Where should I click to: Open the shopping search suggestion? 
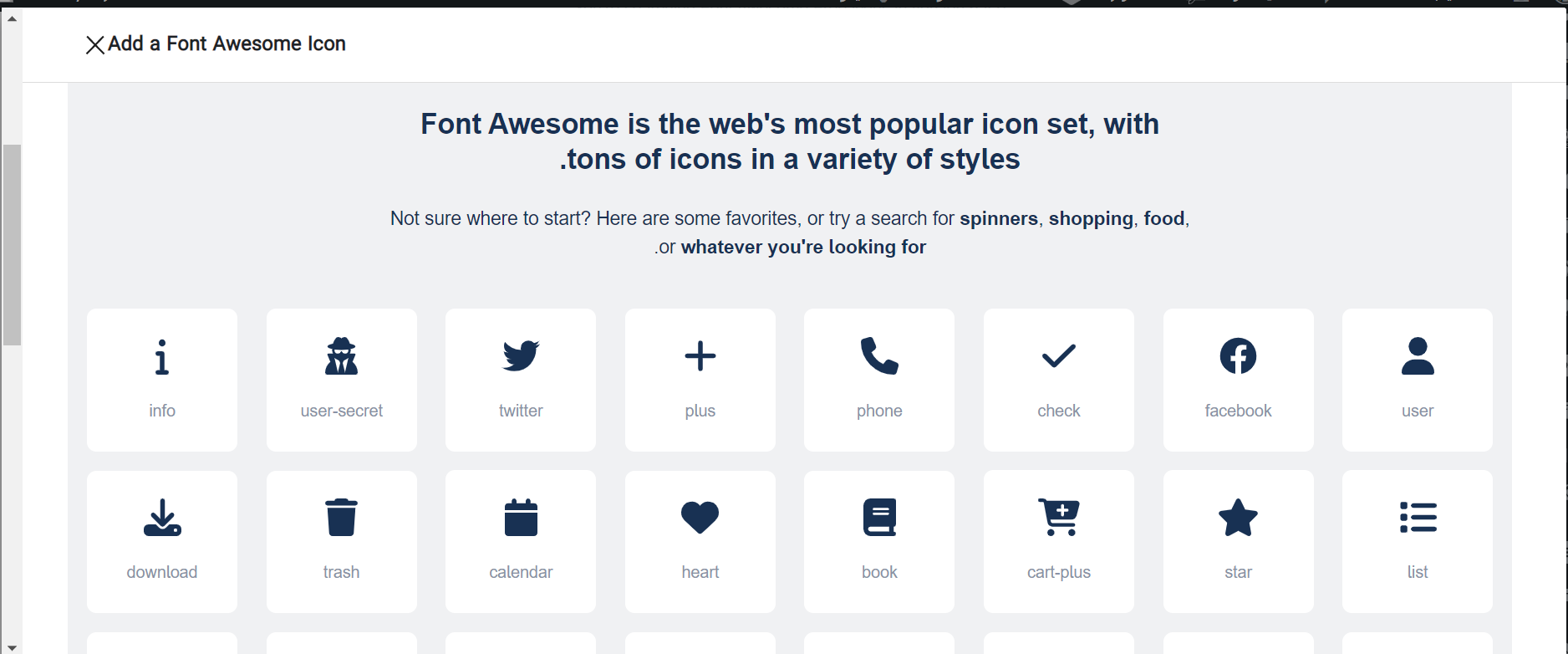coord(1091,218)
